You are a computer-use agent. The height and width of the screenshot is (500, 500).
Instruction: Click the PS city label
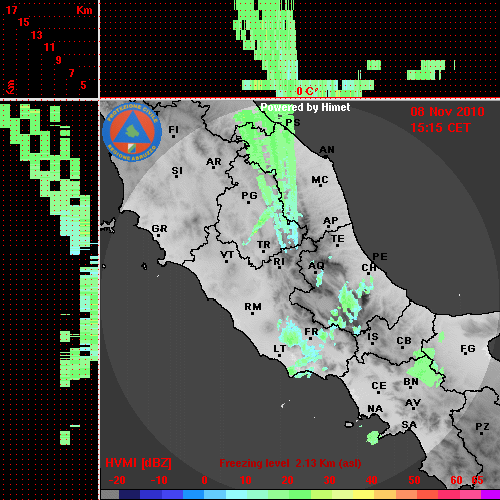coord(293,123)
